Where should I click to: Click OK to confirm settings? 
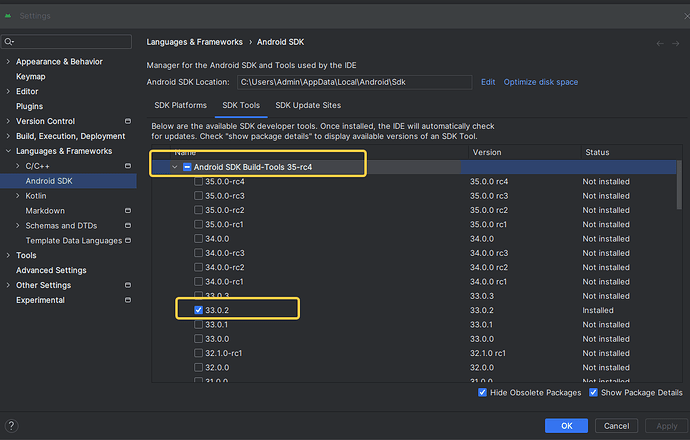coord(566,425)
